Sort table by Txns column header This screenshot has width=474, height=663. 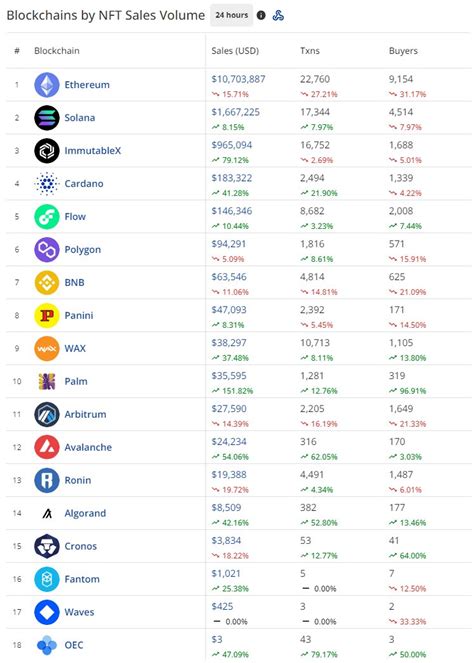(x=310, y=51)
